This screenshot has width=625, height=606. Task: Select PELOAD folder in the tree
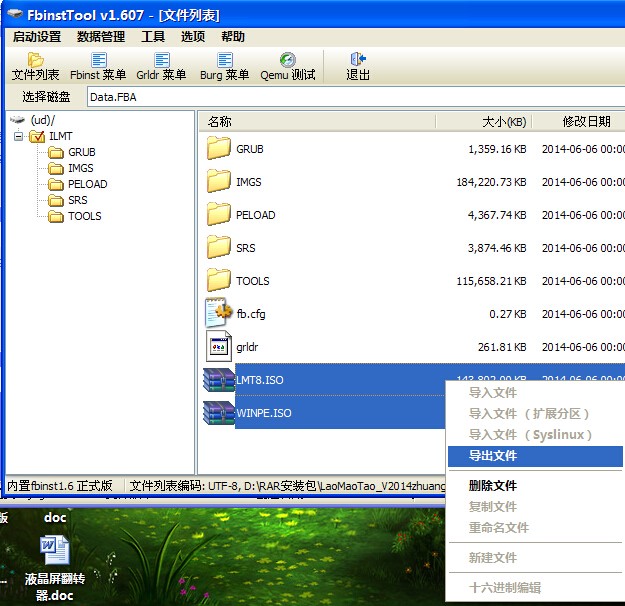[88, 184]
